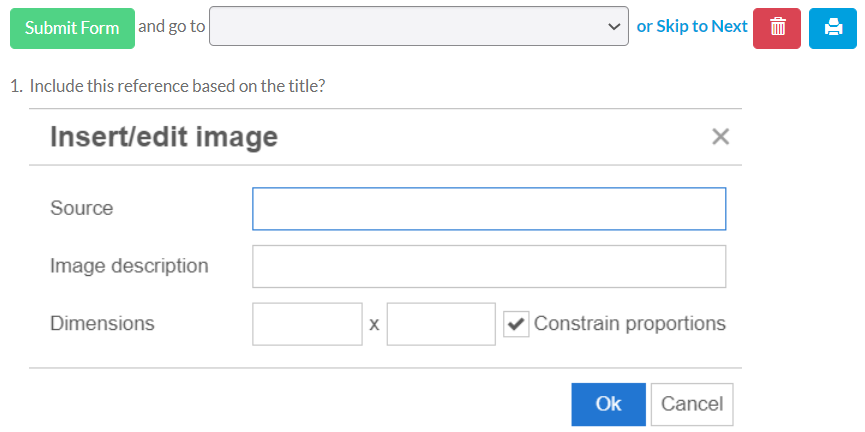Follow the 'or Skip to Next' link
The image size is (865, 432).
pos(692,26)
